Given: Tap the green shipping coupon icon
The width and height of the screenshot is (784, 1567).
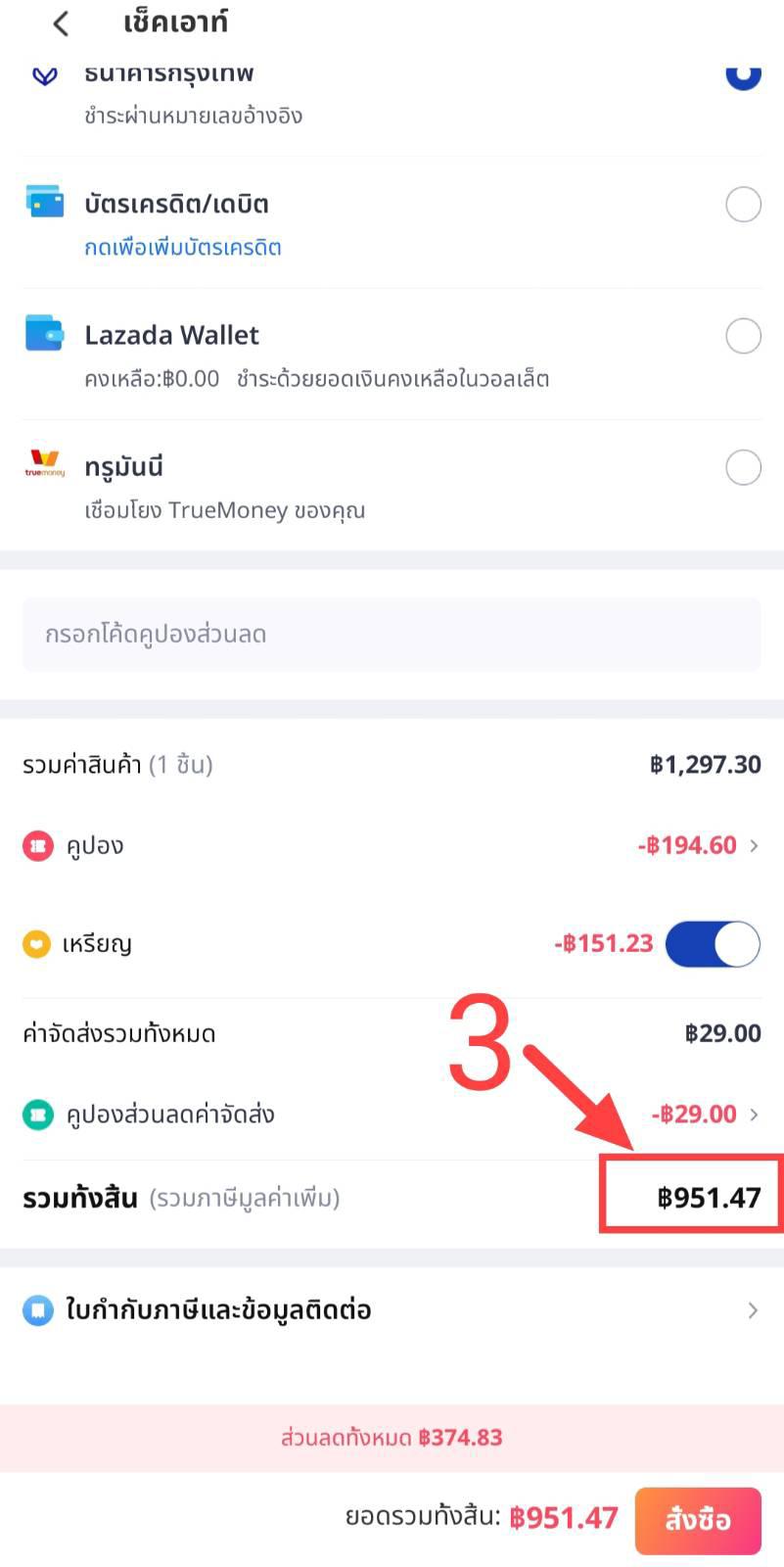Looking at the screenshot, I should [38, 1115].
